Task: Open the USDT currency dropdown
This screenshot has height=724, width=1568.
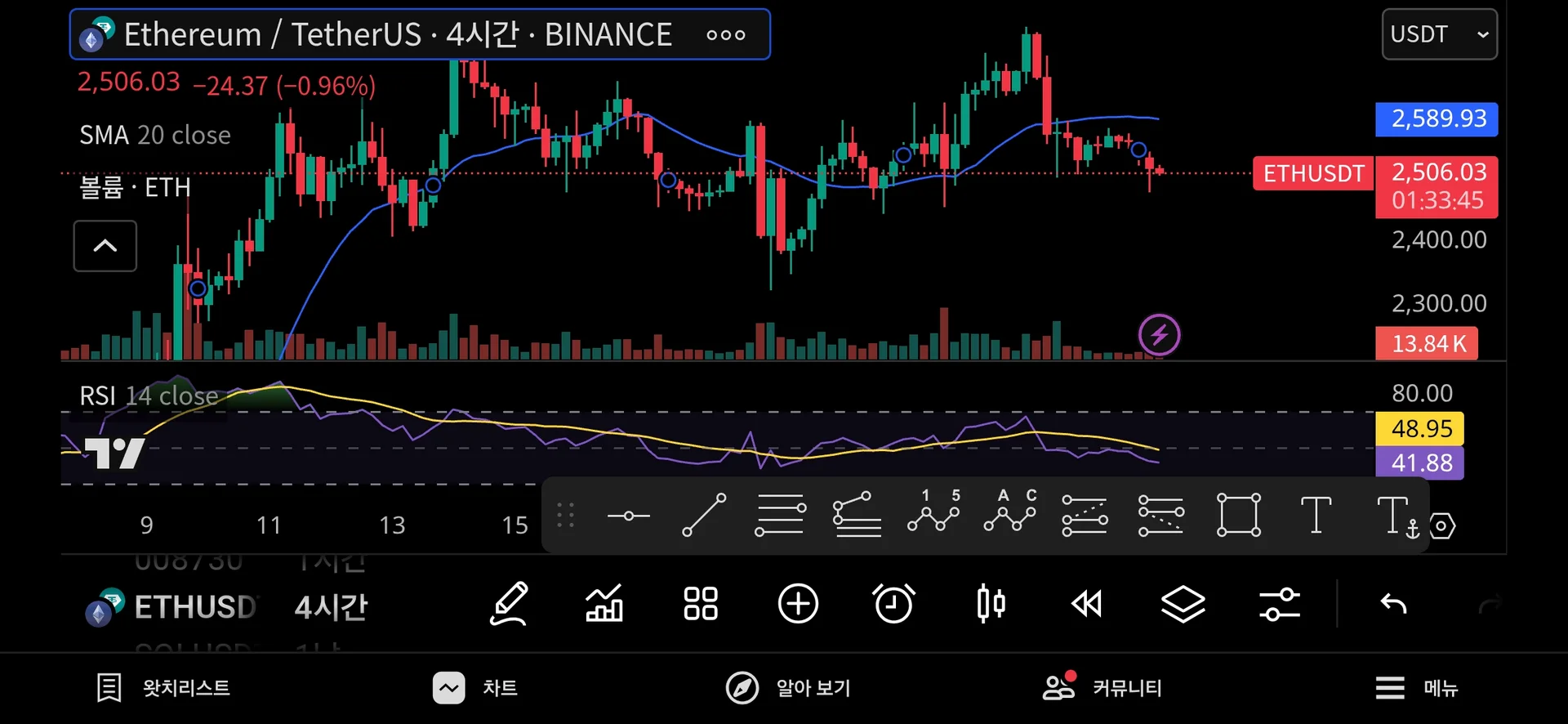Action: 1439,34
